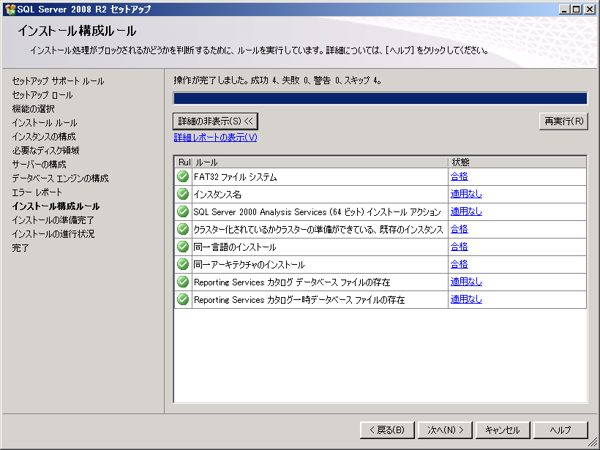Screen dimensions: 600x450
Task: Click rule name Reporting Services カタログ一時データベース ファイルの存在
Action: click(x=299, y=300)
